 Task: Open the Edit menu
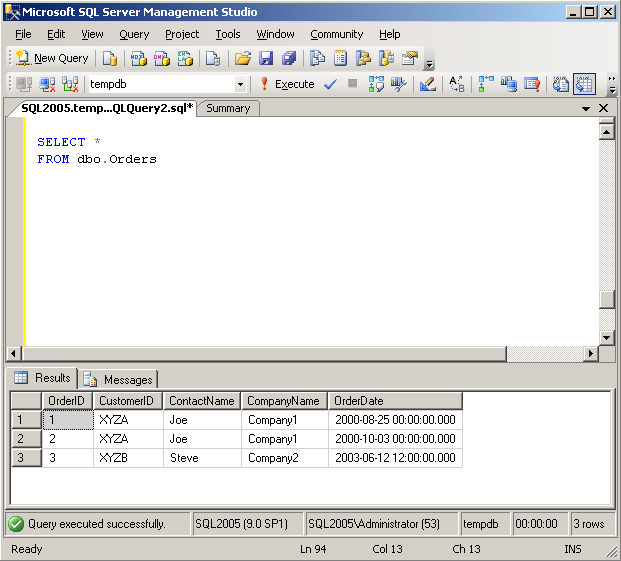pos(56,34)
